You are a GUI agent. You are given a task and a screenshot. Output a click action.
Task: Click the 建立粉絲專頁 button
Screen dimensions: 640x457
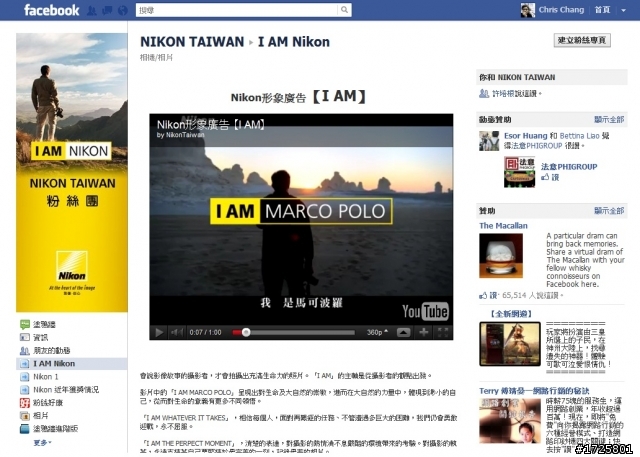582,40
